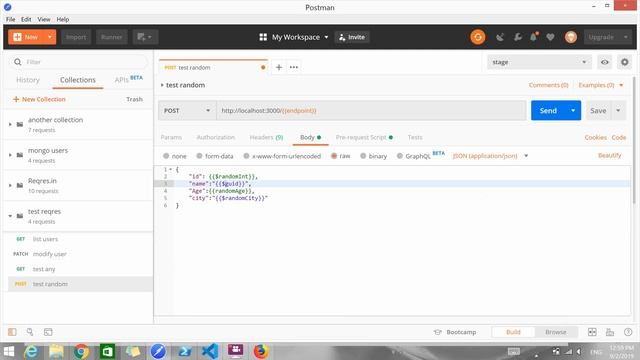Open the Authorization request tab
This screenshot has height=360, width=640.
216,138
